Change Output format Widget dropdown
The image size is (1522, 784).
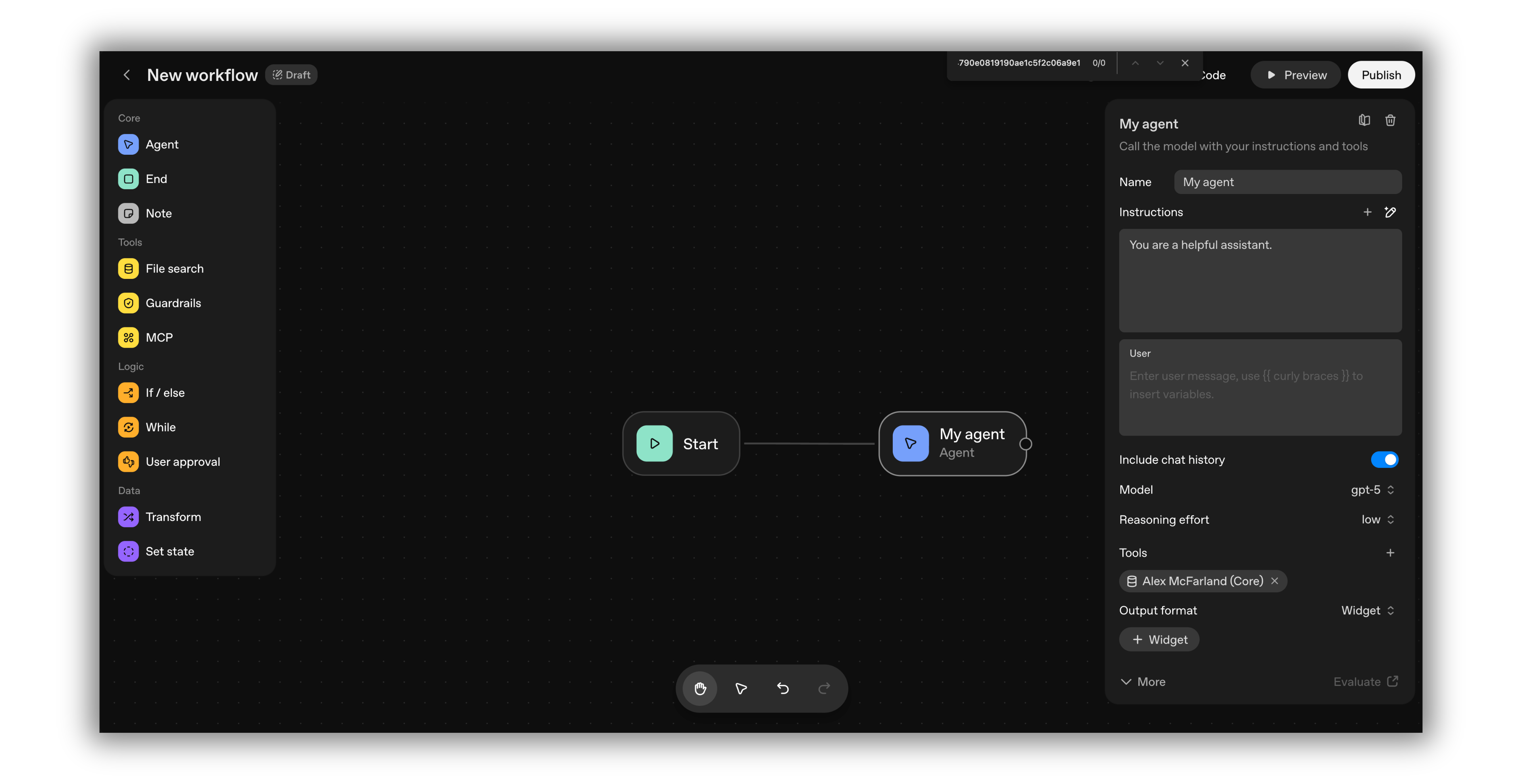(x=1367, y=611)
